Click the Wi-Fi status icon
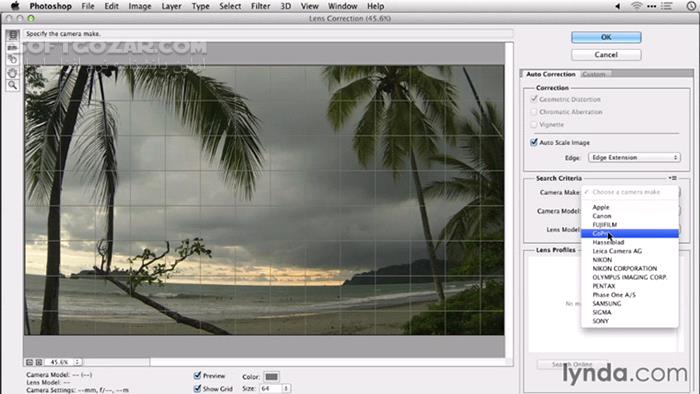Screen dimensions: 700x394 tap(637, 6)
